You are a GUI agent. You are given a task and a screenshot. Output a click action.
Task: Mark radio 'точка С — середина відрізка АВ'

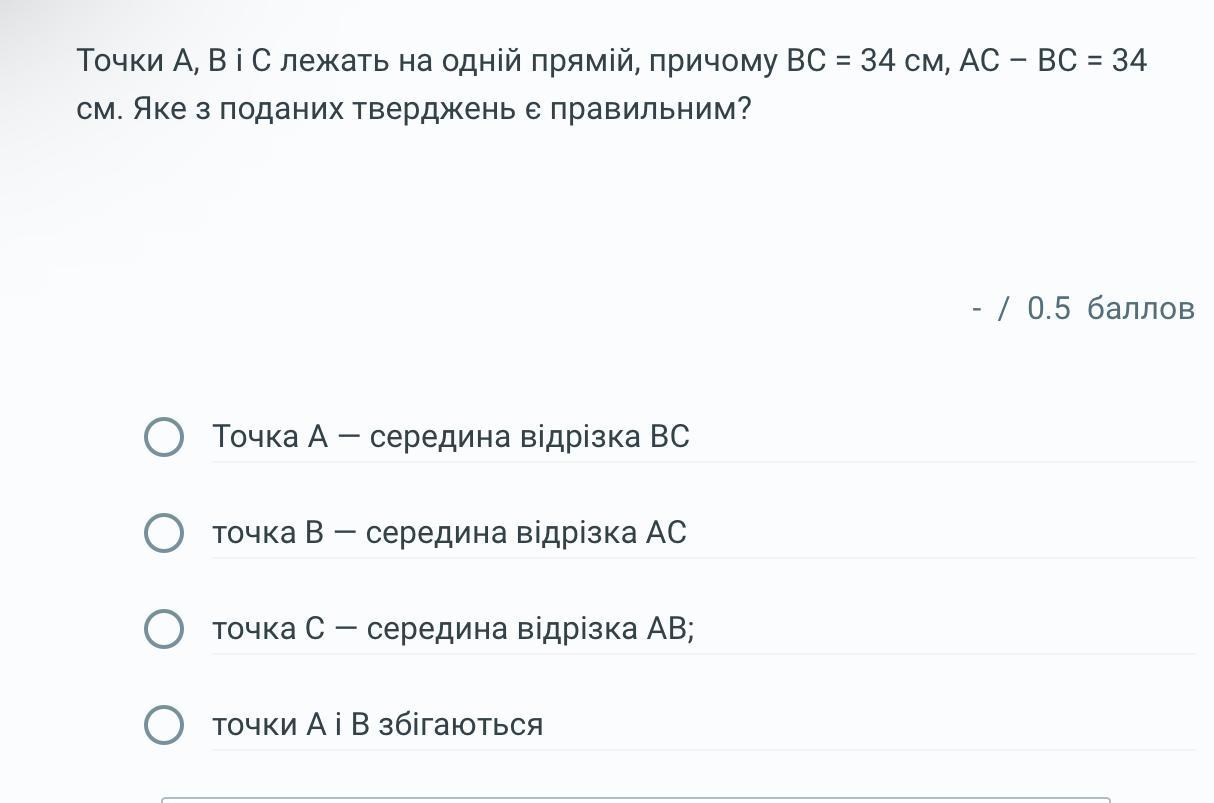point(164,629)
